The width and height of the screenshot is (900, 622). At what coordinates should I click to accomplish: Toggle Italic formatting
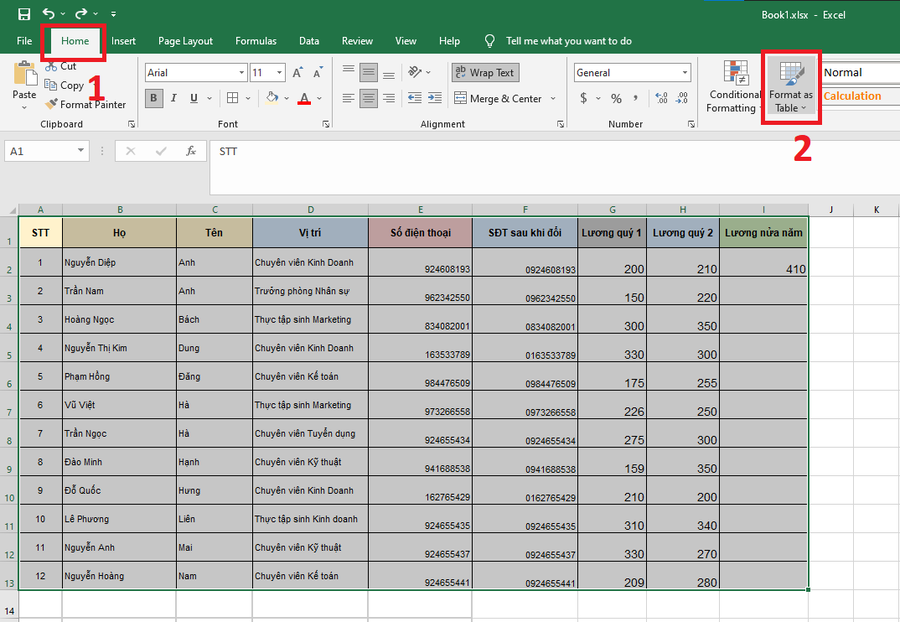[x=173, y=98]
